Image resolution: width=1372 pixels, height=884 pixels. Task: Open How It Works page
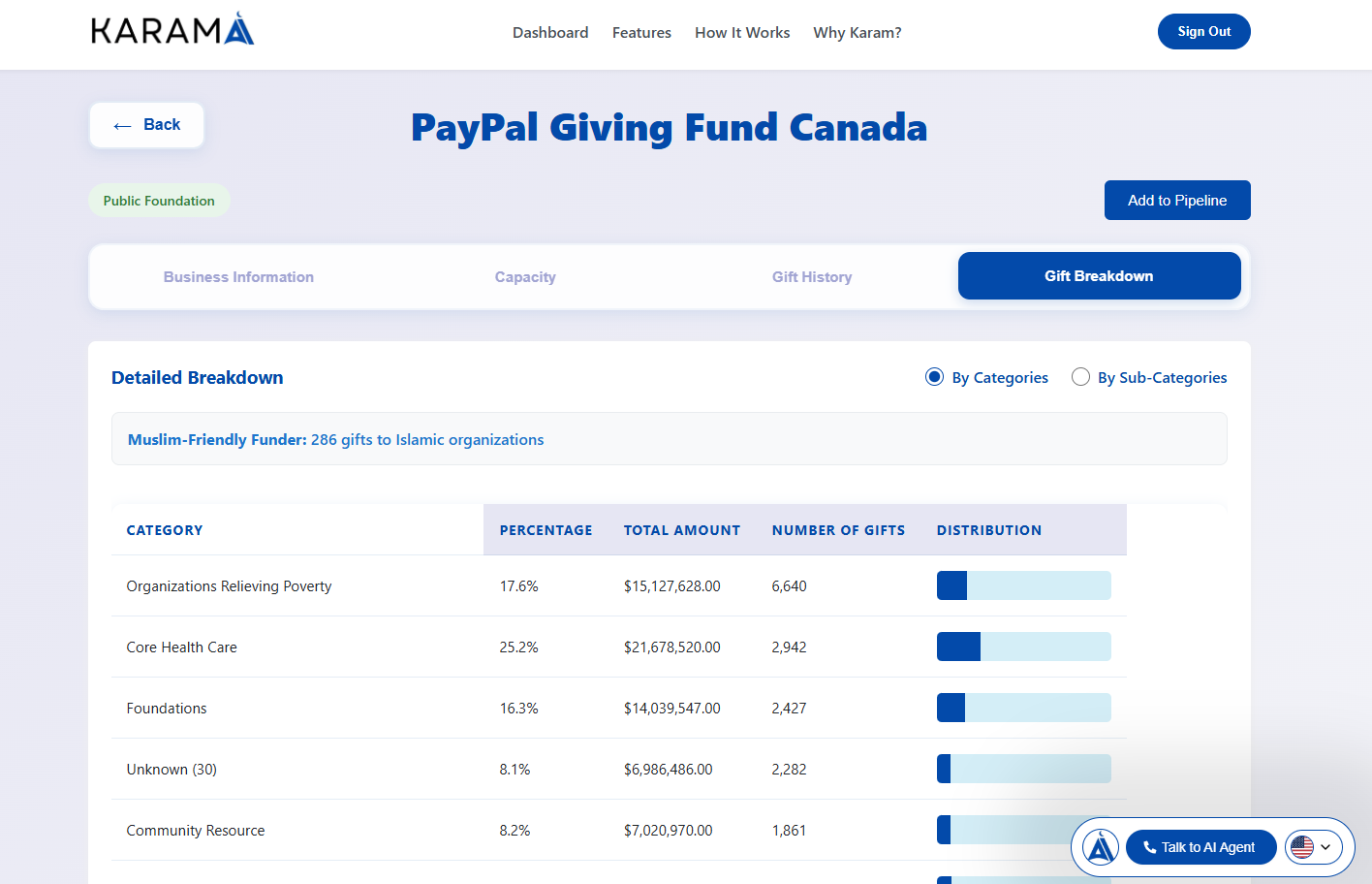[742, 33]
